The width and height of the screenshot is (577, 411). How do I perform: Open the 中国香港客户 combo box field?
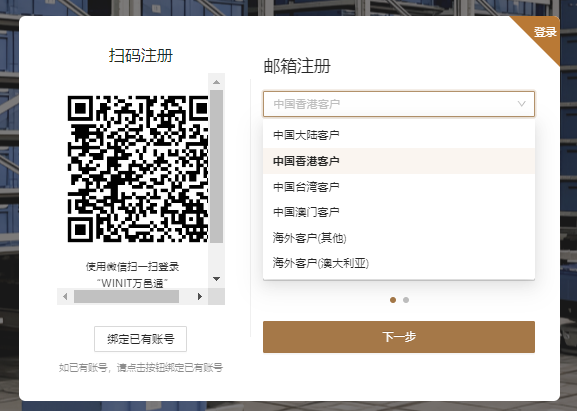point(399,104)
